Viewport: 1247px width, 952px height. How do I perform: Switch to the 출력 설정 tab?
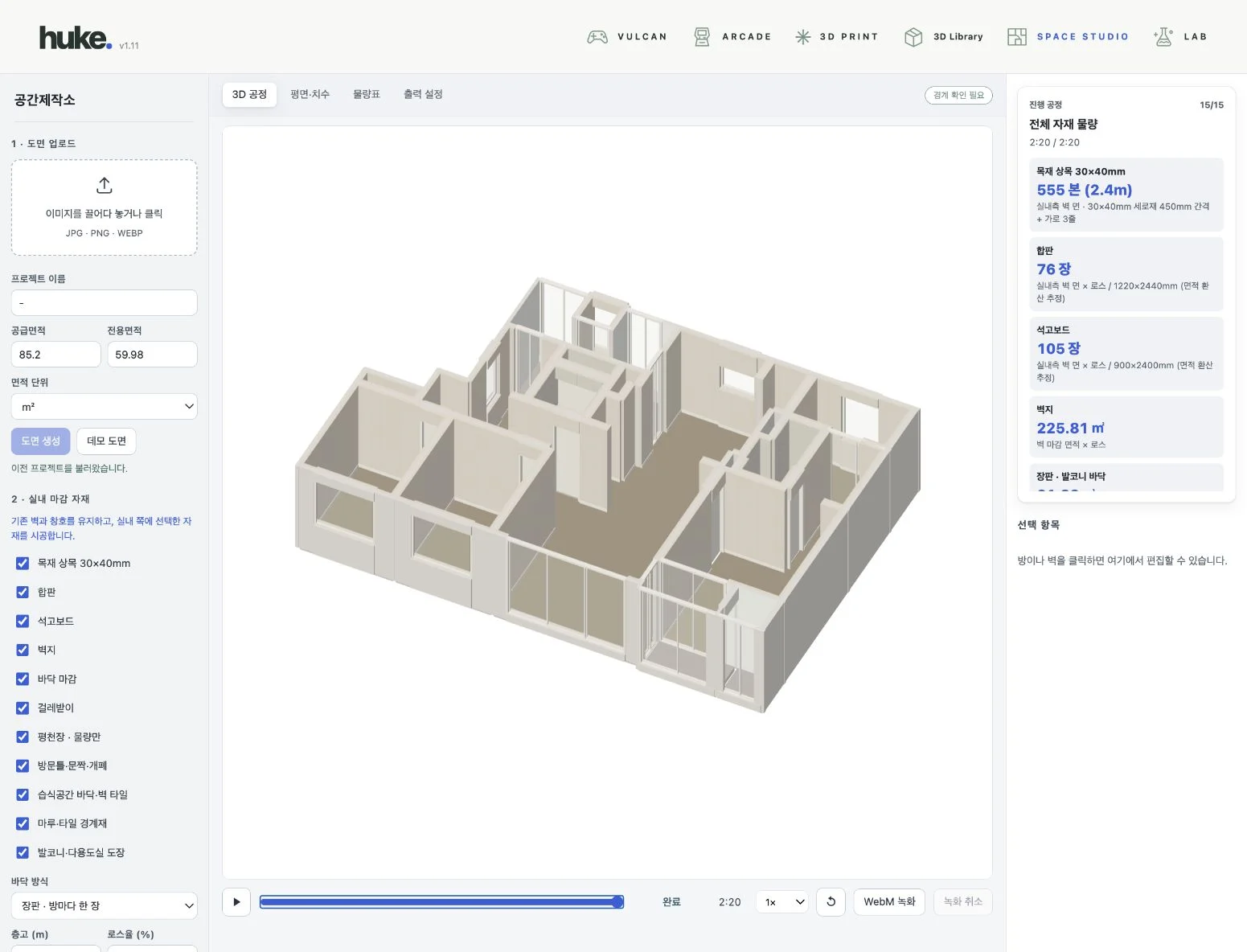tap(423, 95)
